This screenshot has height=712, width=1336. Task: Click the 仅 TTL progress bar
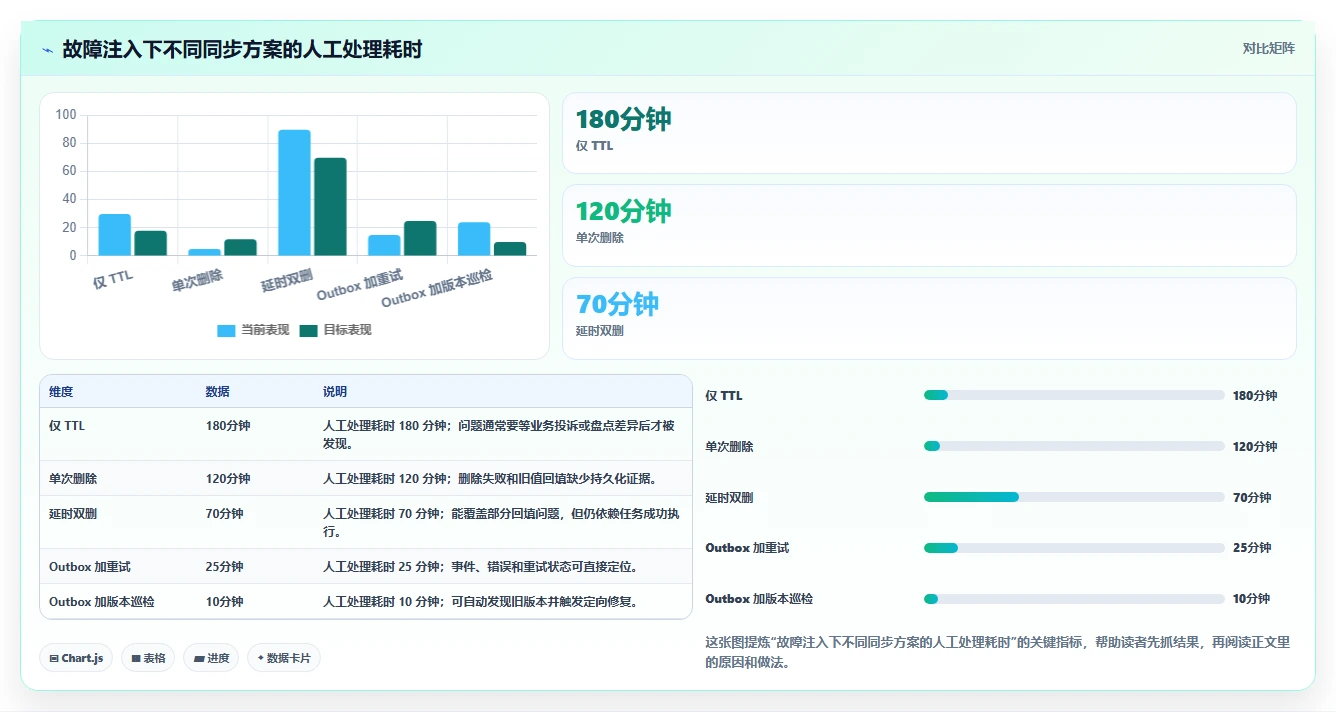click(1074, 396)
